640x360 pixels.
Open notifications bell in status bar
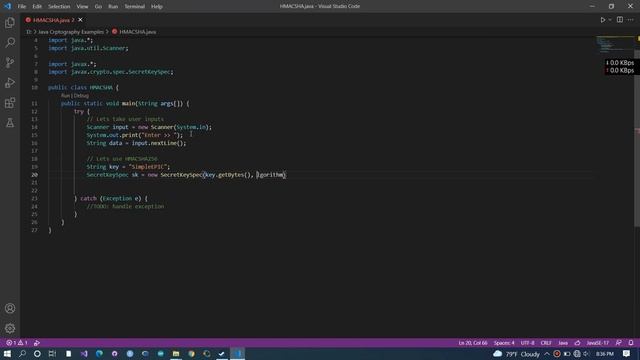pos(631,343)
